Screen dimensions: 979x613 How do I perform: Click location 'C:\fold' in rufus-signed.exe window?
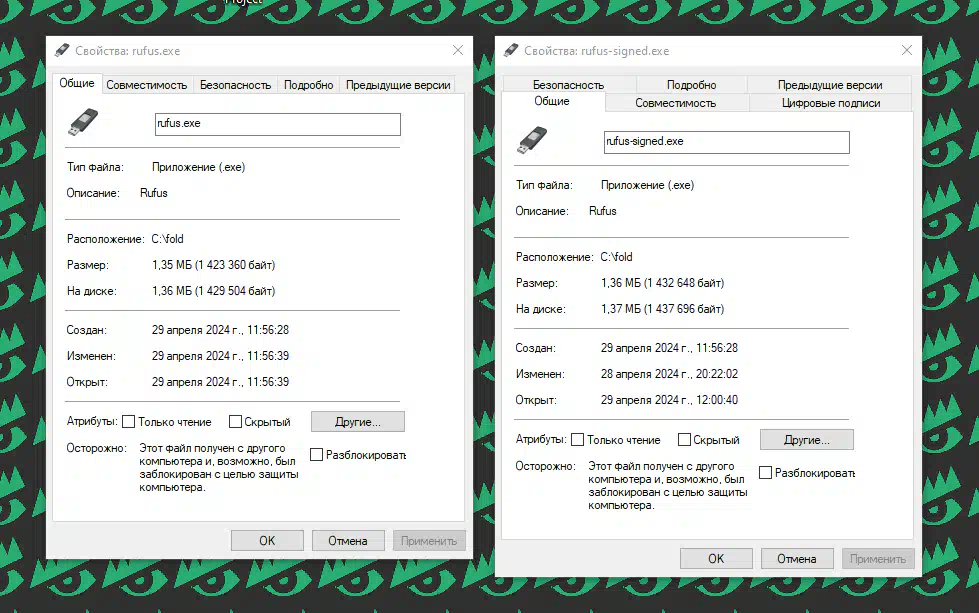(x=616, y=257)
